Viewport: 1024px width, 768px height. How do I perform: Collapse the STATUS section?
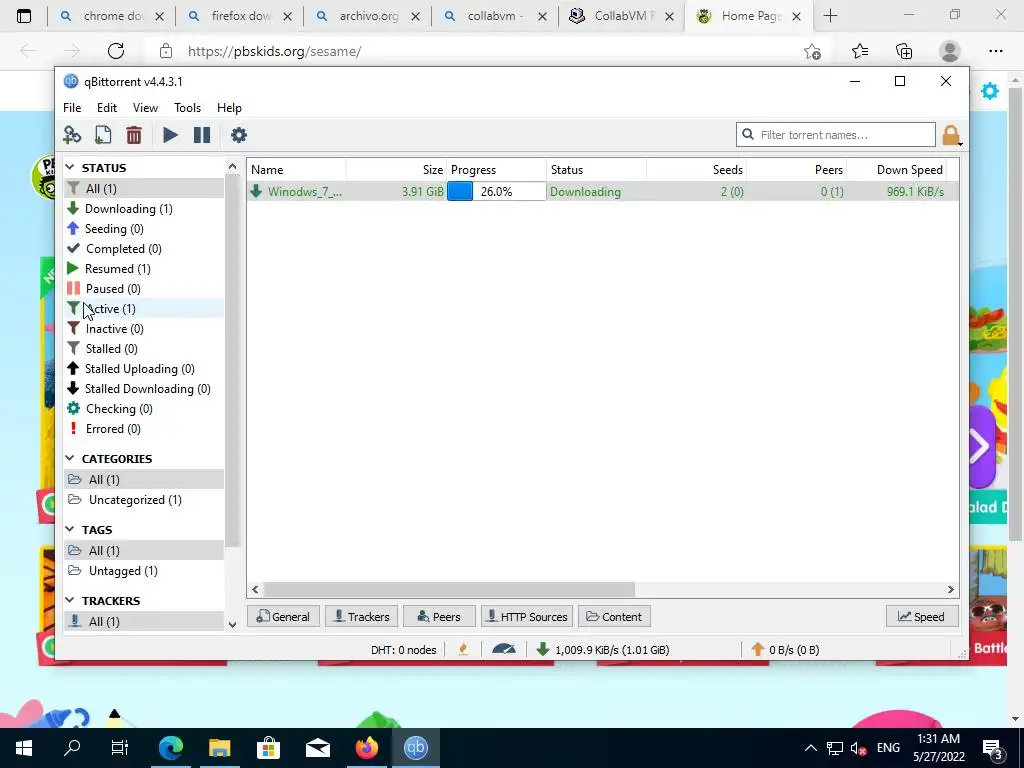pos(71,168)
